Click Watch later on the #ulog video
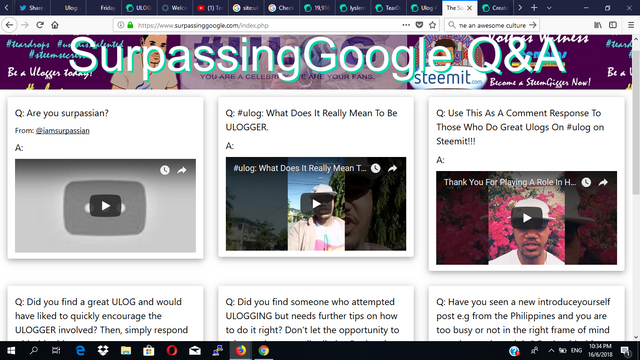The width and height of the screenshot is (640, 360). [x=376, y=168]
